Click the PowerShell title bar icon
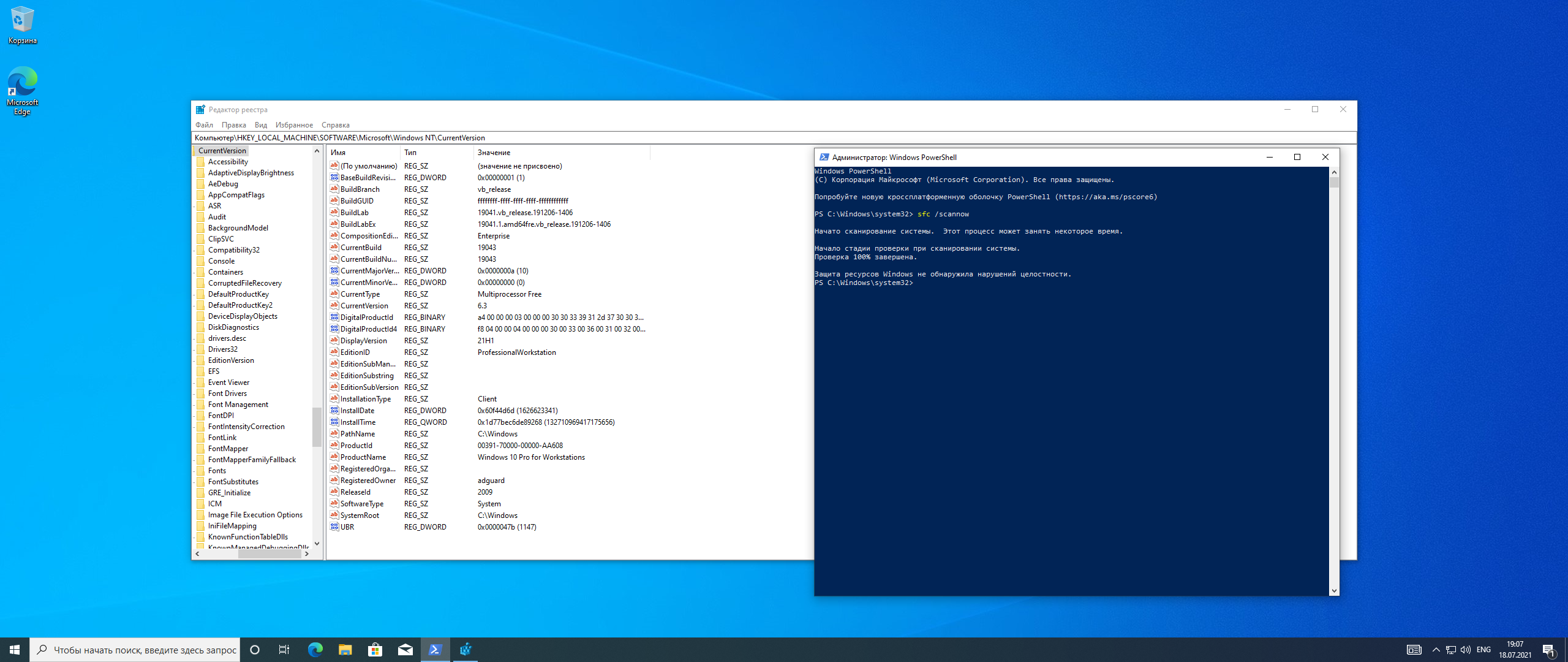This screenshot has width=1568, height=662. [824, 158]
